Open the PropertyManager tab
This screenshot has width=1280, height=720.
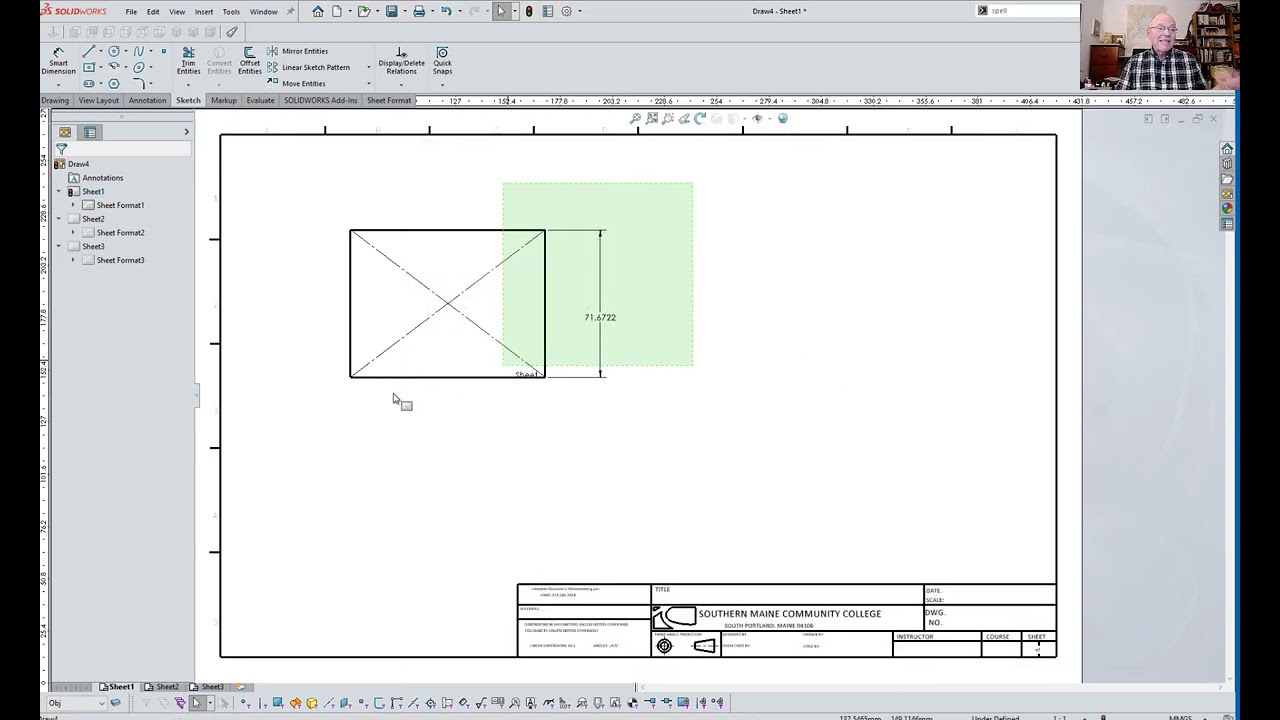pos(90,132)
